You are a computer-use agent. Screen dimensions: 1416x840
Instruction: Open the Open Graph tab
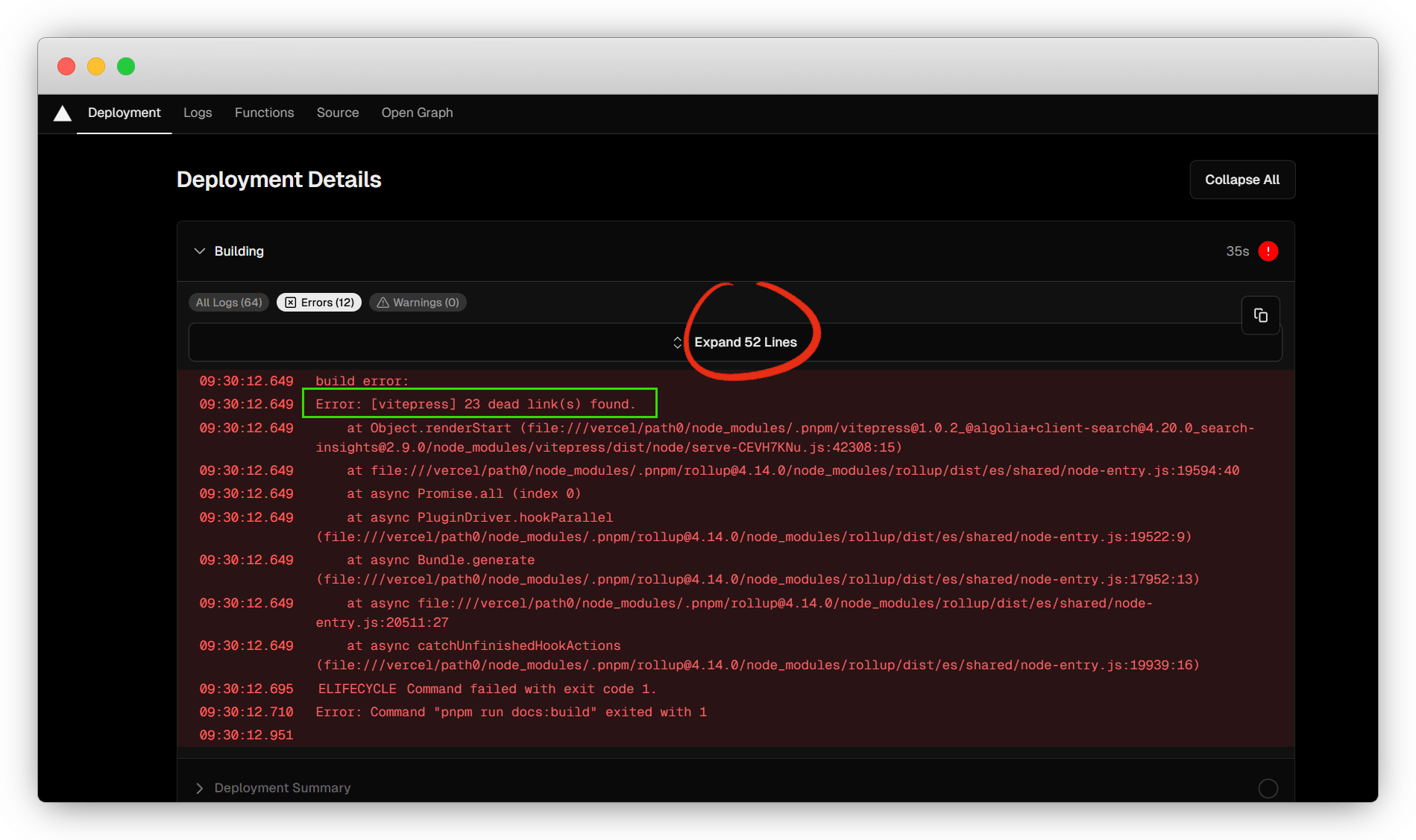417,113
